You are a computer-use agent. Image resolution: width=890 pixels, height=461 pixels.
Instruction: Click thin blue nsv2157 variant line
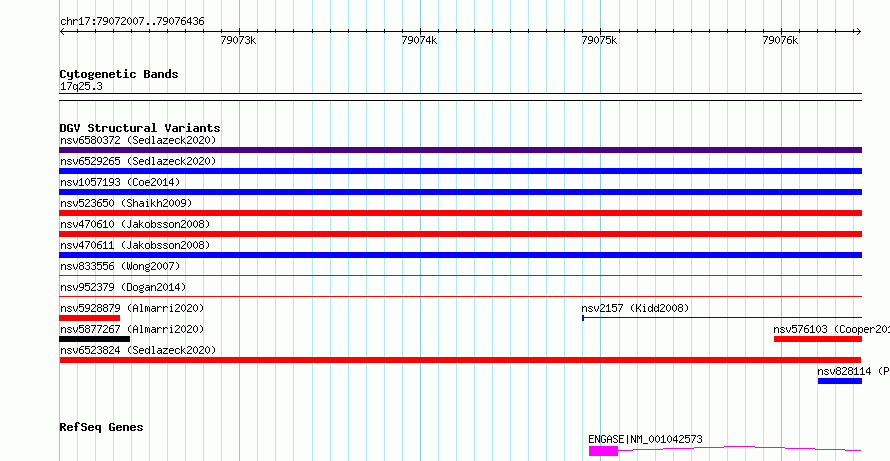click(722, 317)
